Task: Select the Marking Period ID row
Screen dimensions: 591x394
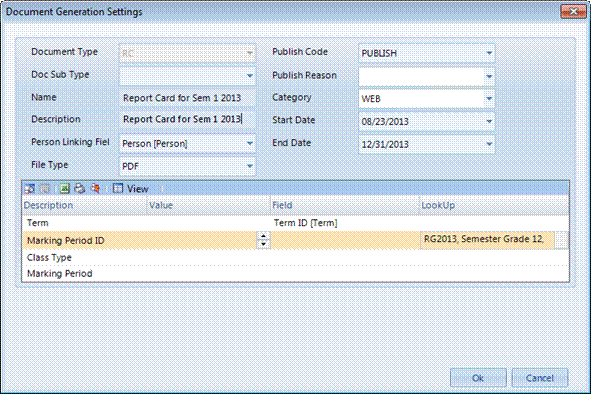Action: [295, 240]
